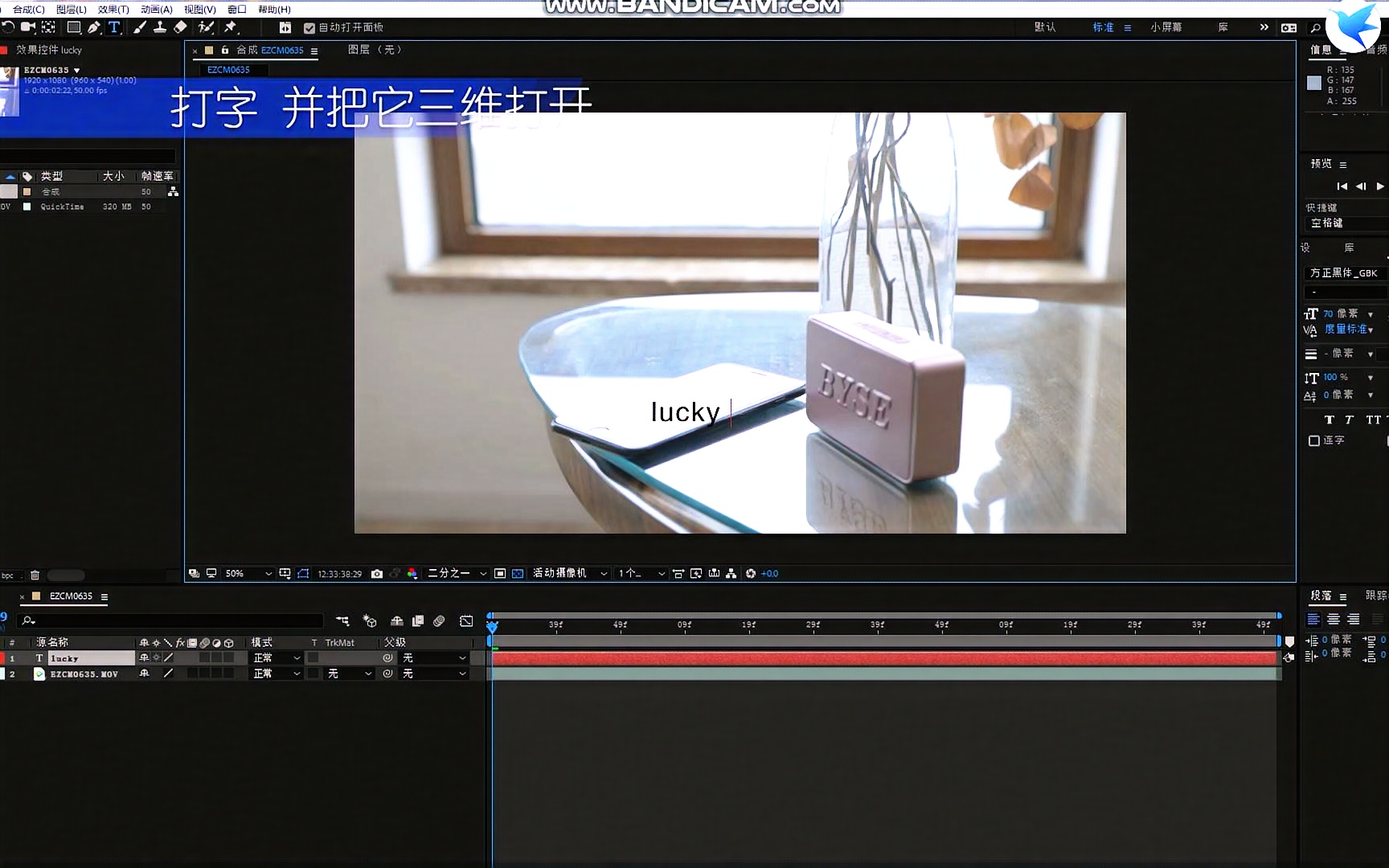Viewport: 1389px width, 868px height.
Task: Open the 活动摄像机 view dropdown
Action: [569, 574]
